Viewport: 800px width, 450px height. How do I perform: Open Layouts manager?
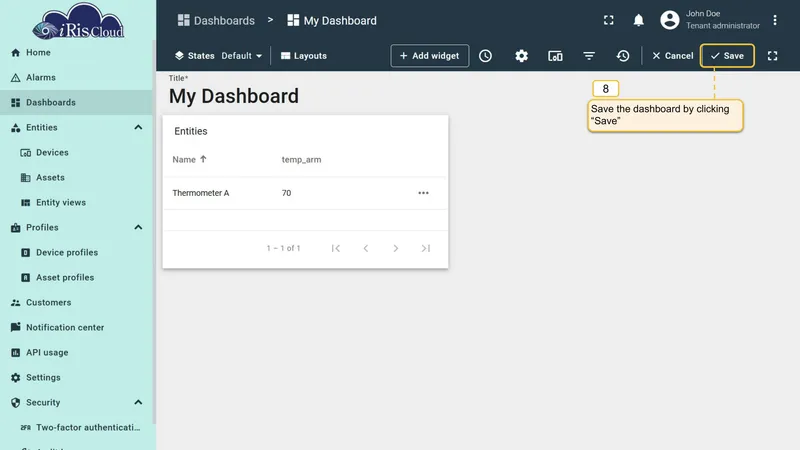pyautogui.click(x=304, y=56)
